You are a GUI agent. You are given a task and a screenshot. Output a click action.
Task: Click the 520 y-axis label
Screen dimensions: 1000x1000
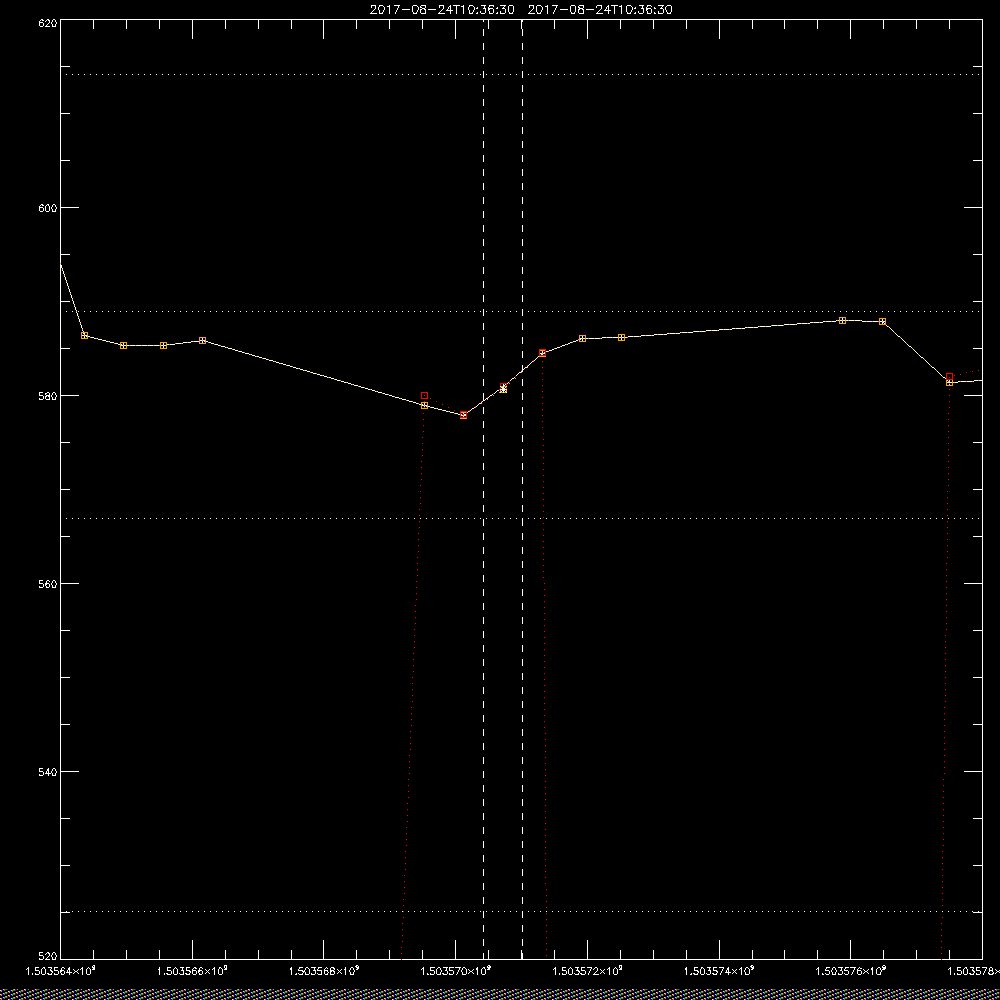point(49,957)
